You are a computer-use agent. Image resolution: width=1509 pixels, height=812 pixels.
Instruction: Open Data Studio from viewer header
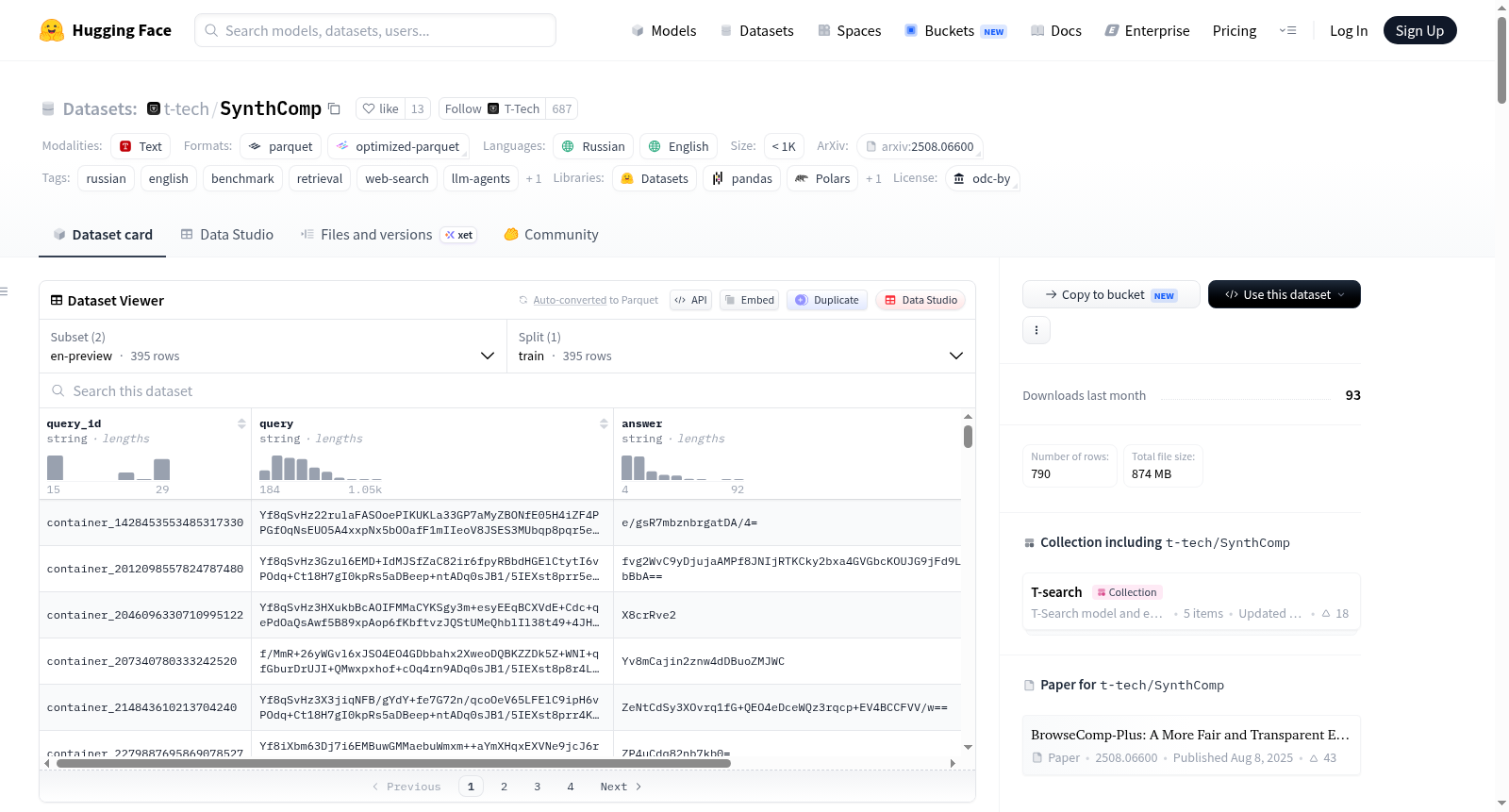pos(920,300)
